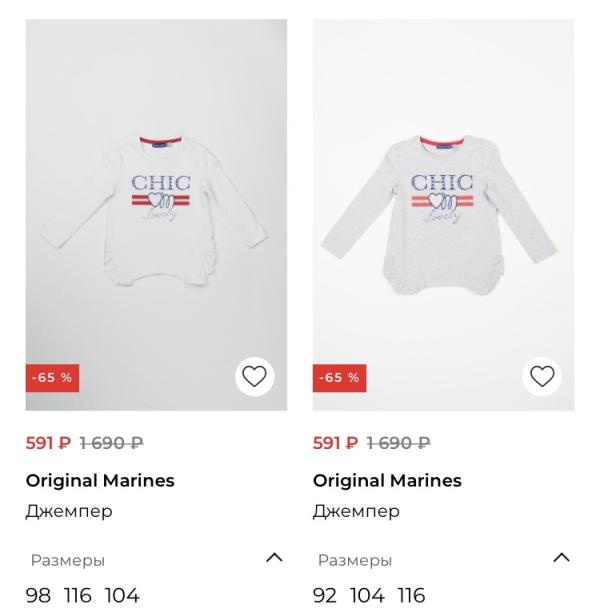Collapse sizes list under the white jumper
600x615 pixels.
coord(273,558)
